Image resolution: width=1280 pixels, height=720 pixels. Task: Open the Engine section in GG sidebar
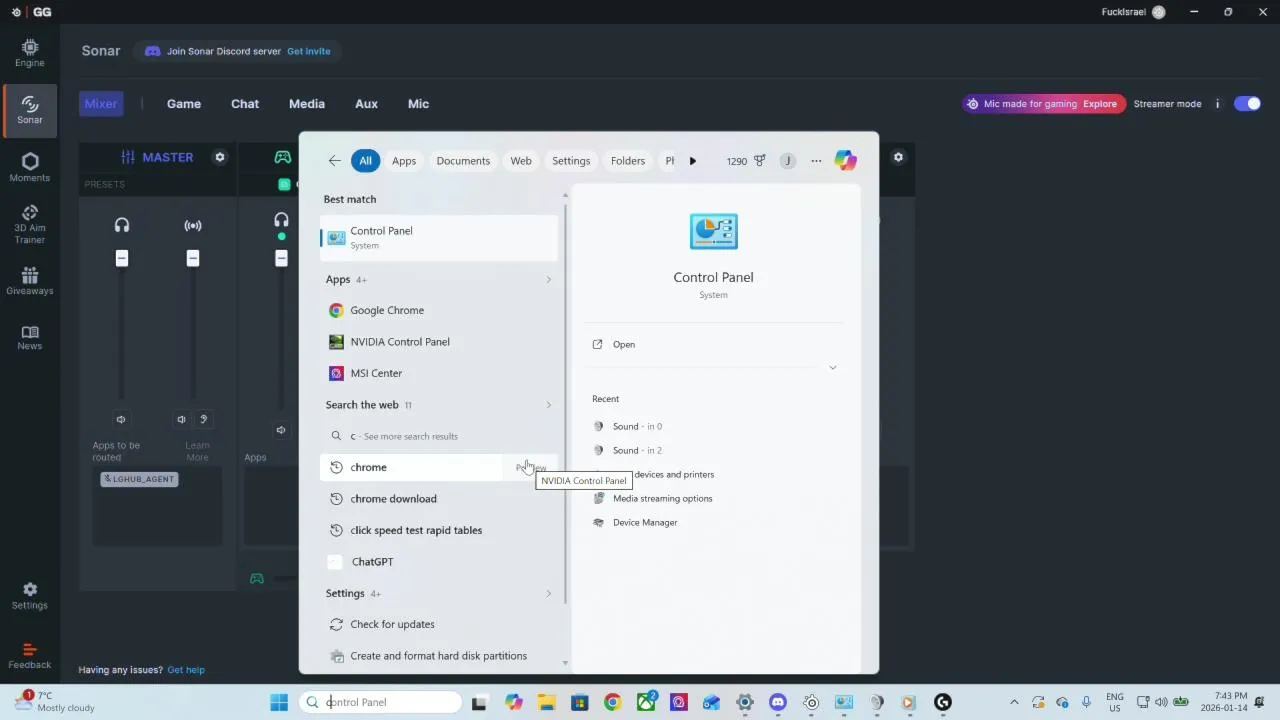coord(29,53)
